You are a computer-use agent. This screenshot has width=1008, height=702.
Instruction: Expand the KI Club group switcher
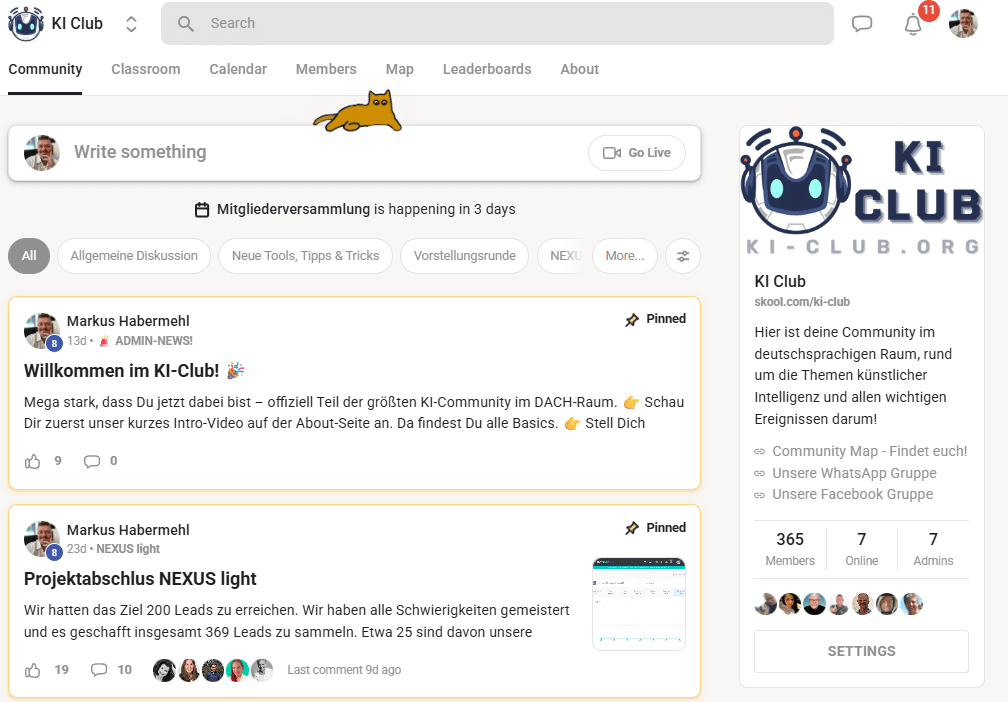pos(131,24)
